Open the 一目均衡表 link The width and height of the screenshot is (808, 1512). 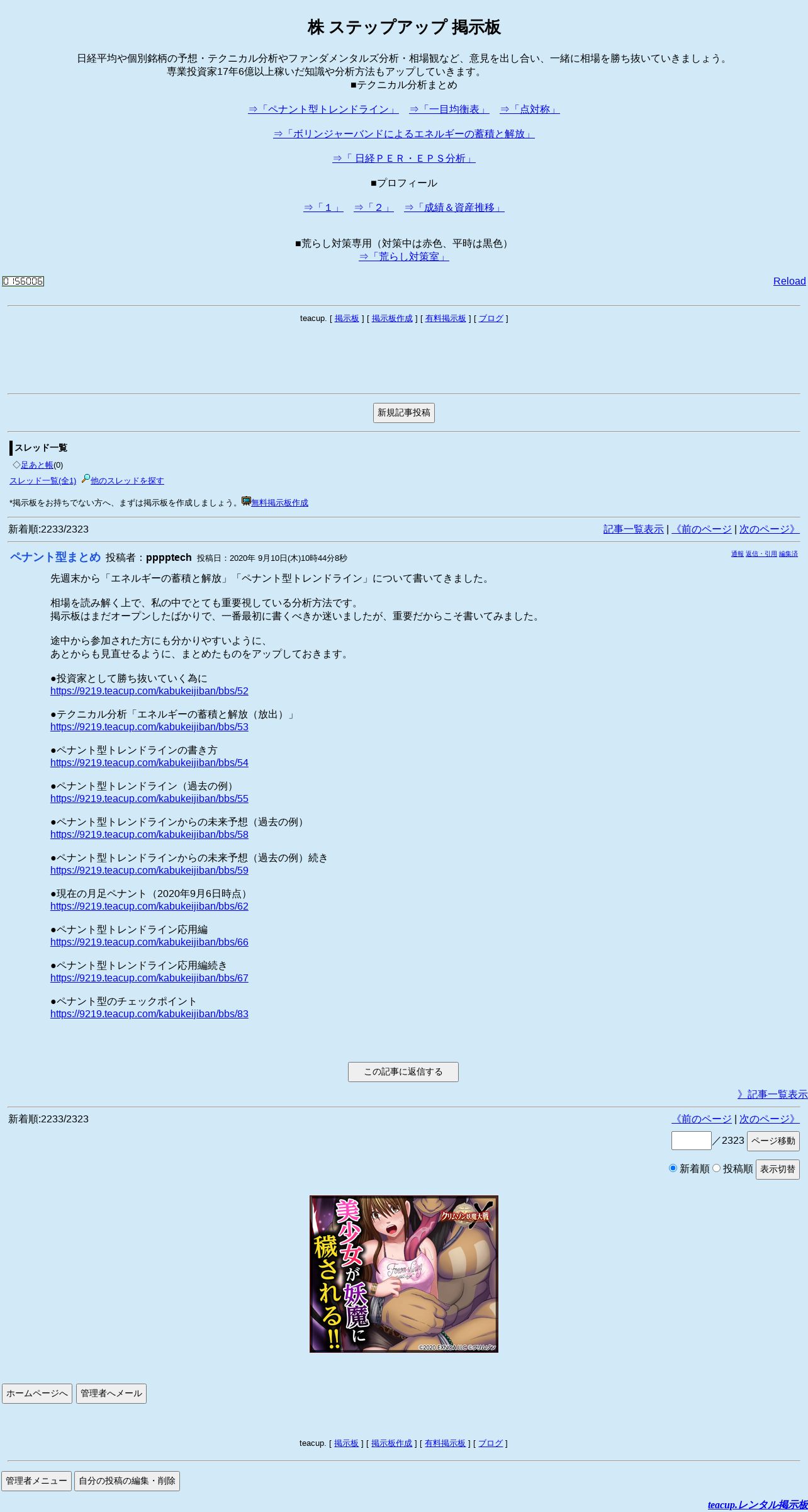tap(449, 110)
